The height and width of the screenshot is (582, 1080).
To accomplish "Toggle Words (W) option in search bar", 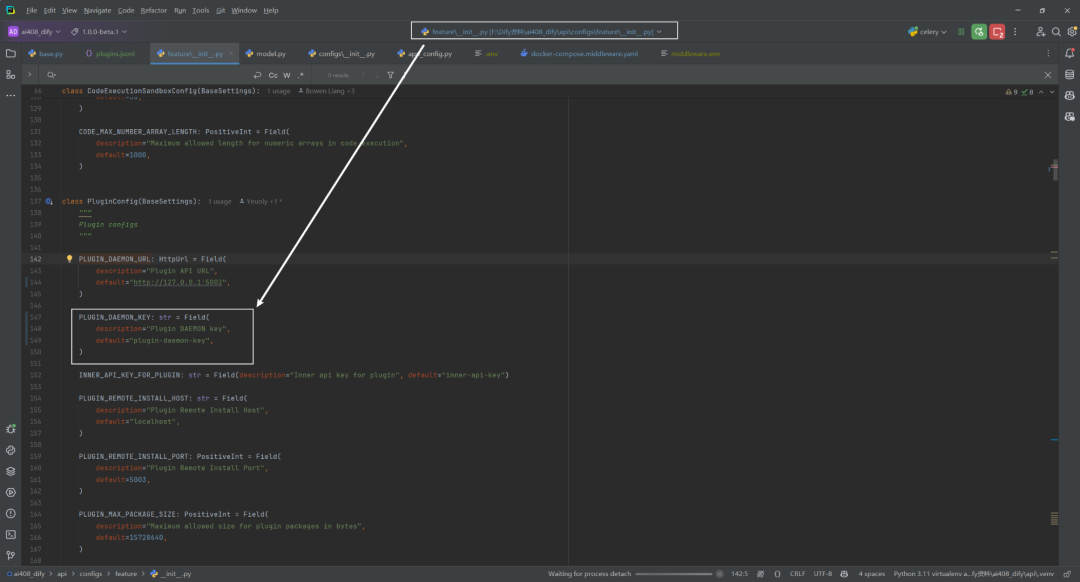I will [287, 75].
